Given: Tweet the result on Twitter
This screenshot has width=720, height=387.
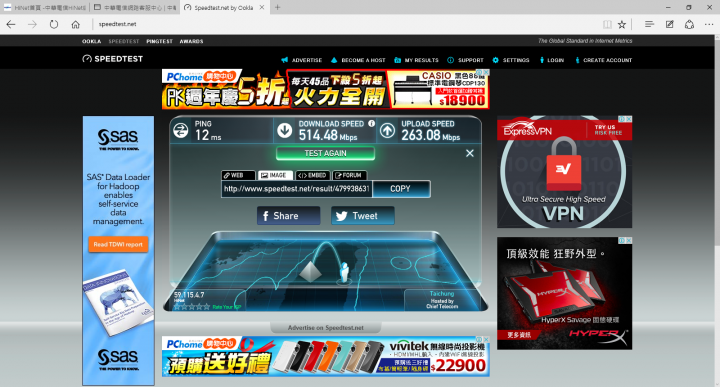Looking at the screenshot, I should point(362,216).
